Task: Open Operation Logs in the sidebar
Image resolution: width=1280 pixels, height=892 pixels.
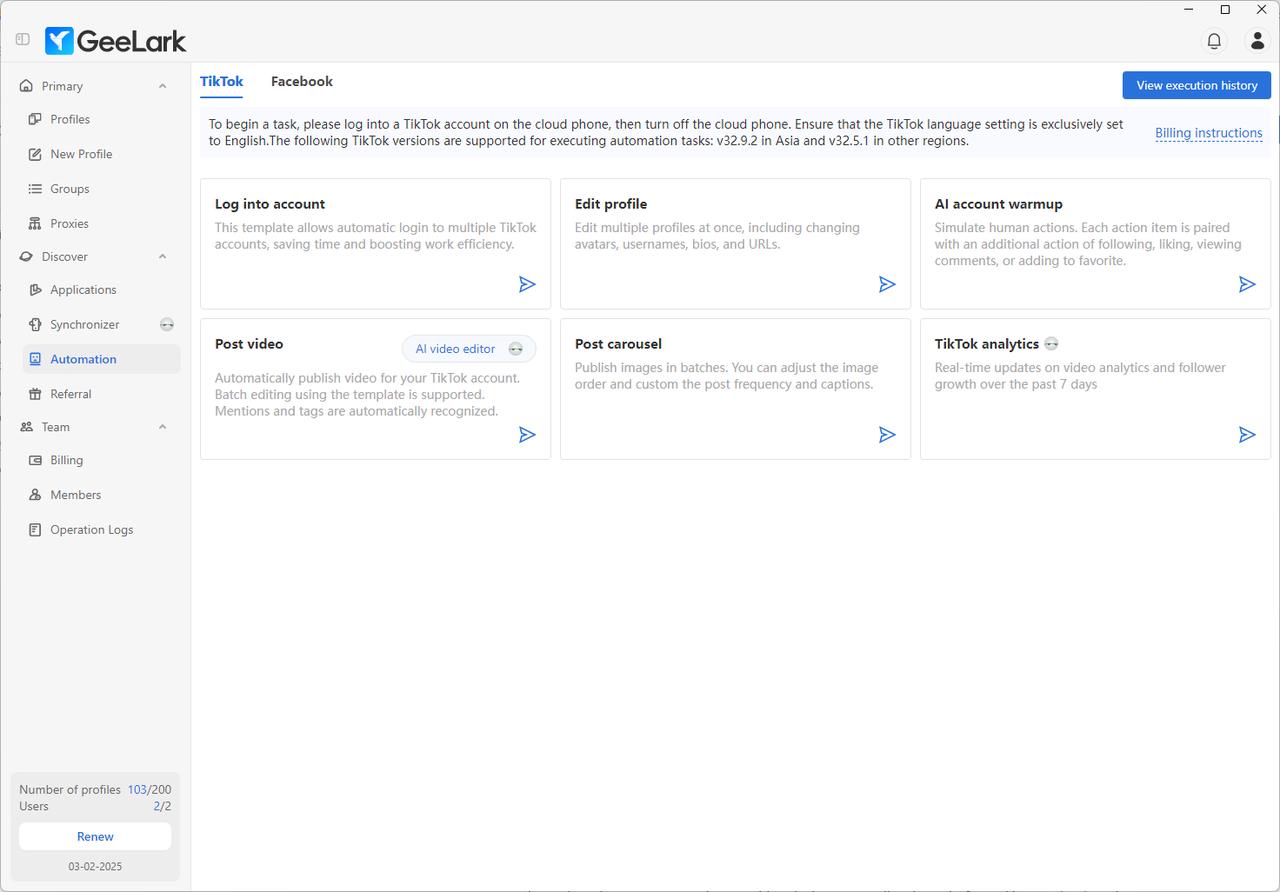Action: 101,530
